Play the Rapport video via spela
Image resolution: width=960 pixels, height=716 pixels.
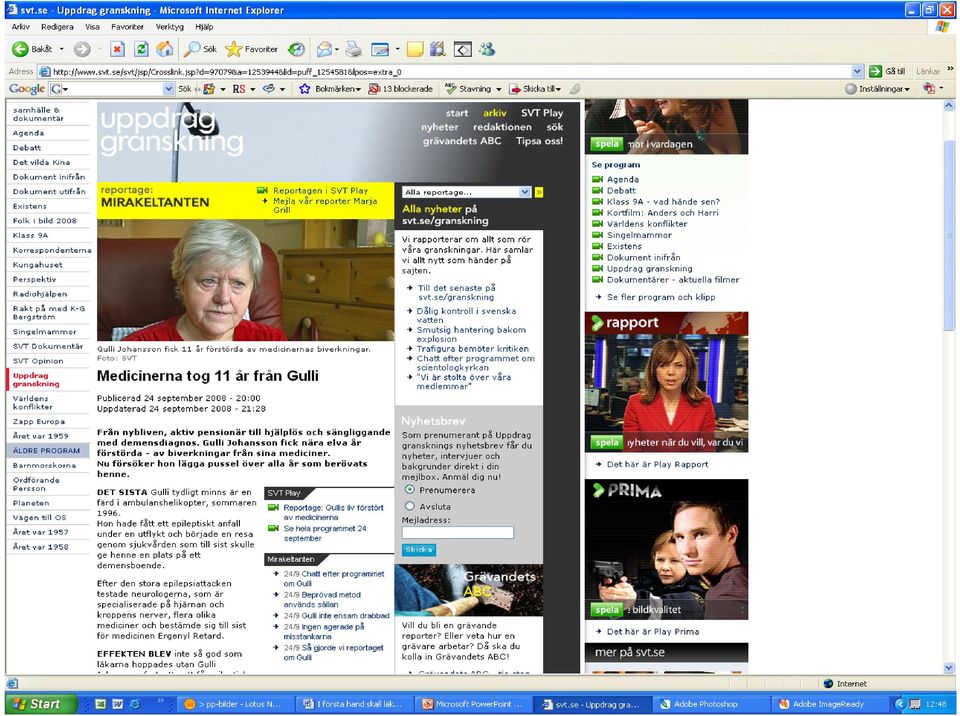(x=606, y=442)
